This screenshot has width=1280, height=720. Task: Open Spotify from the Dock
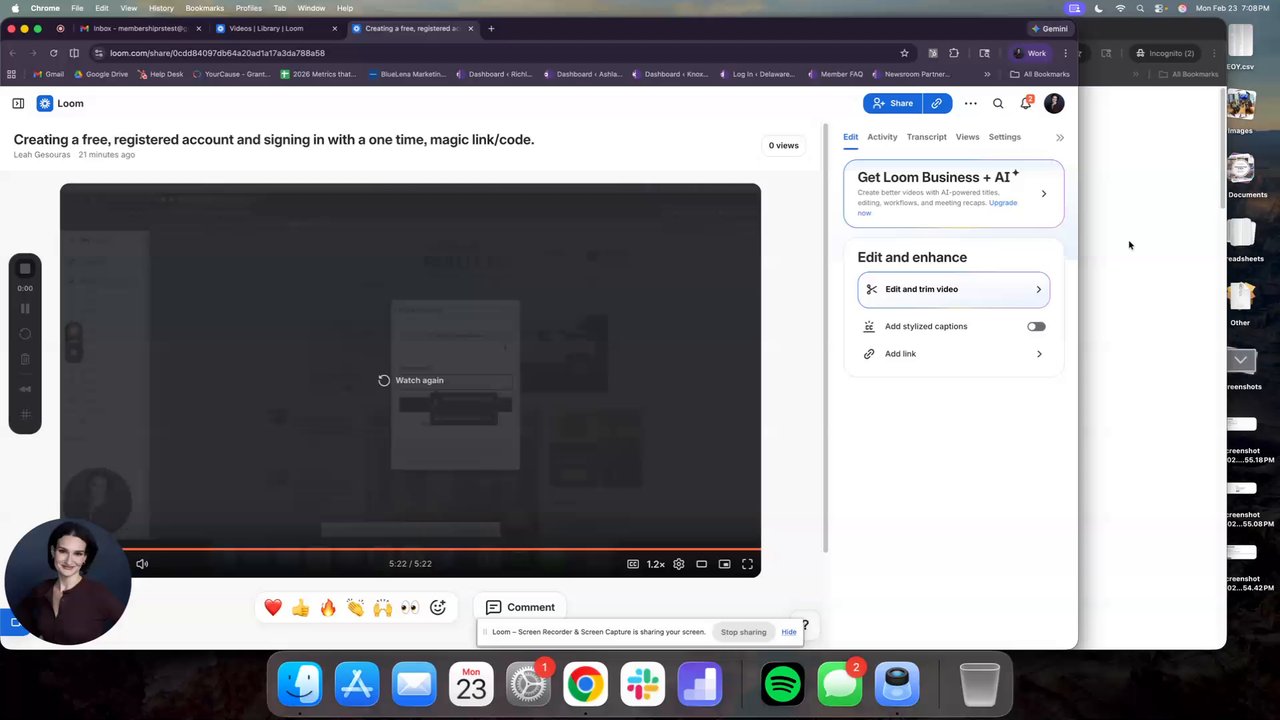click(782, 685)
